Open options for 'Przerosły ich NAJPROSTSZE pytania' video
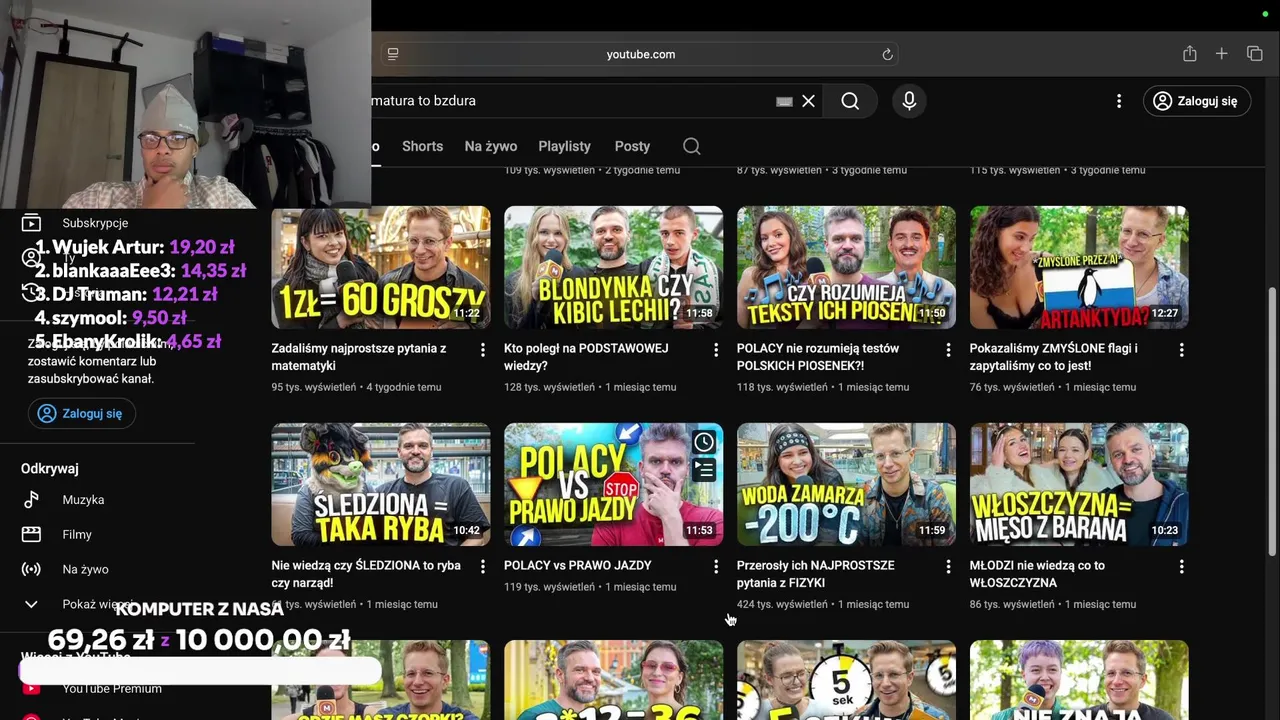1280x720 pixels. (x=948, y=566)
